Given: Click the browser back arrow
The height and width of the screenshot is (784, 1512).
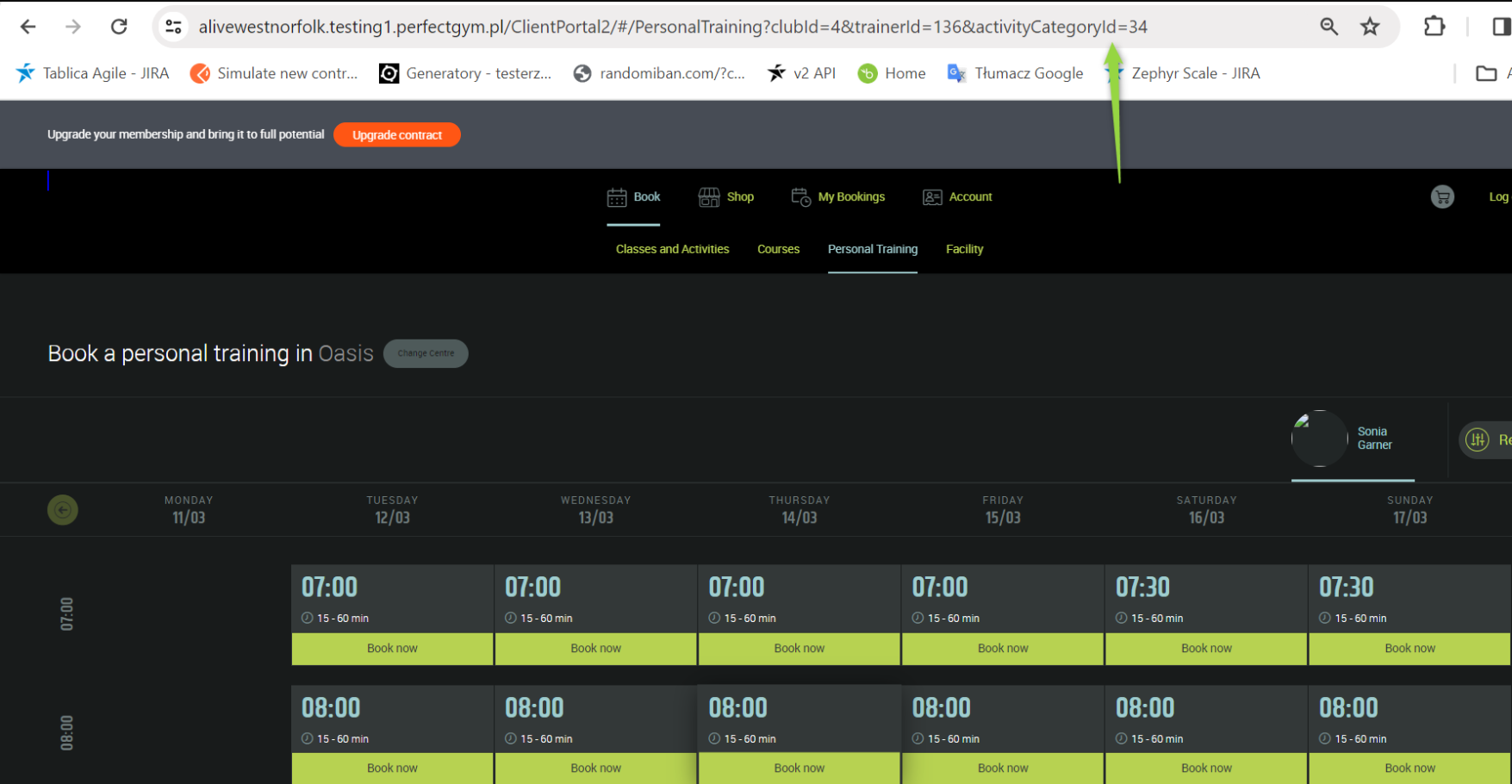Looking at the screenshot, I should [x=28, y=27].
